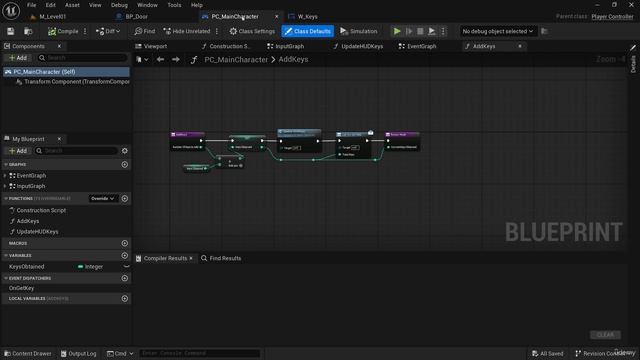Viewport: 640px width, 360px height.
Task: Toggle Hide Unrelated nodes
Action: (187, 31)
